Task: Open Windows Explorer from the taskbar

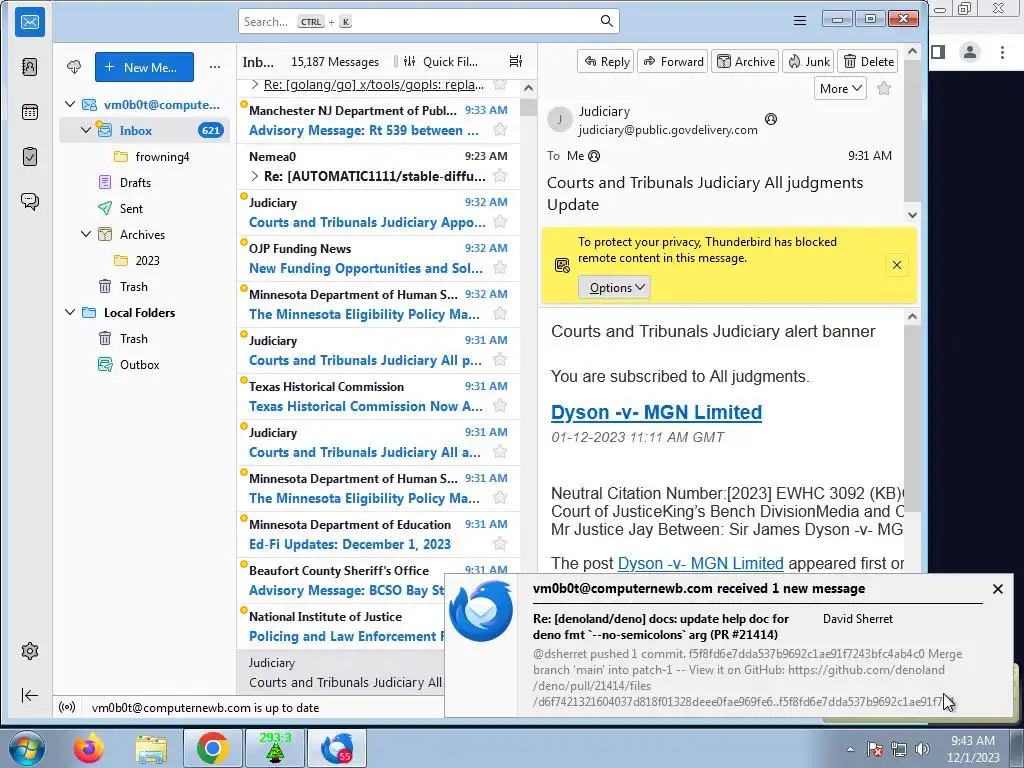Action: 151,748
